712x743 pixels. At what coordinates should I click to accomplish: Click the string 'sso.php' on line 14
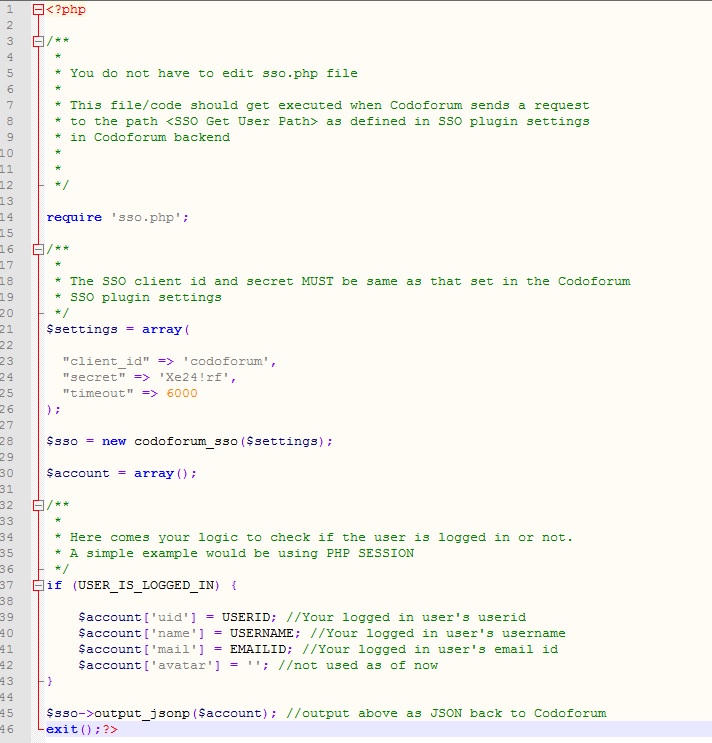click(146, 217)
